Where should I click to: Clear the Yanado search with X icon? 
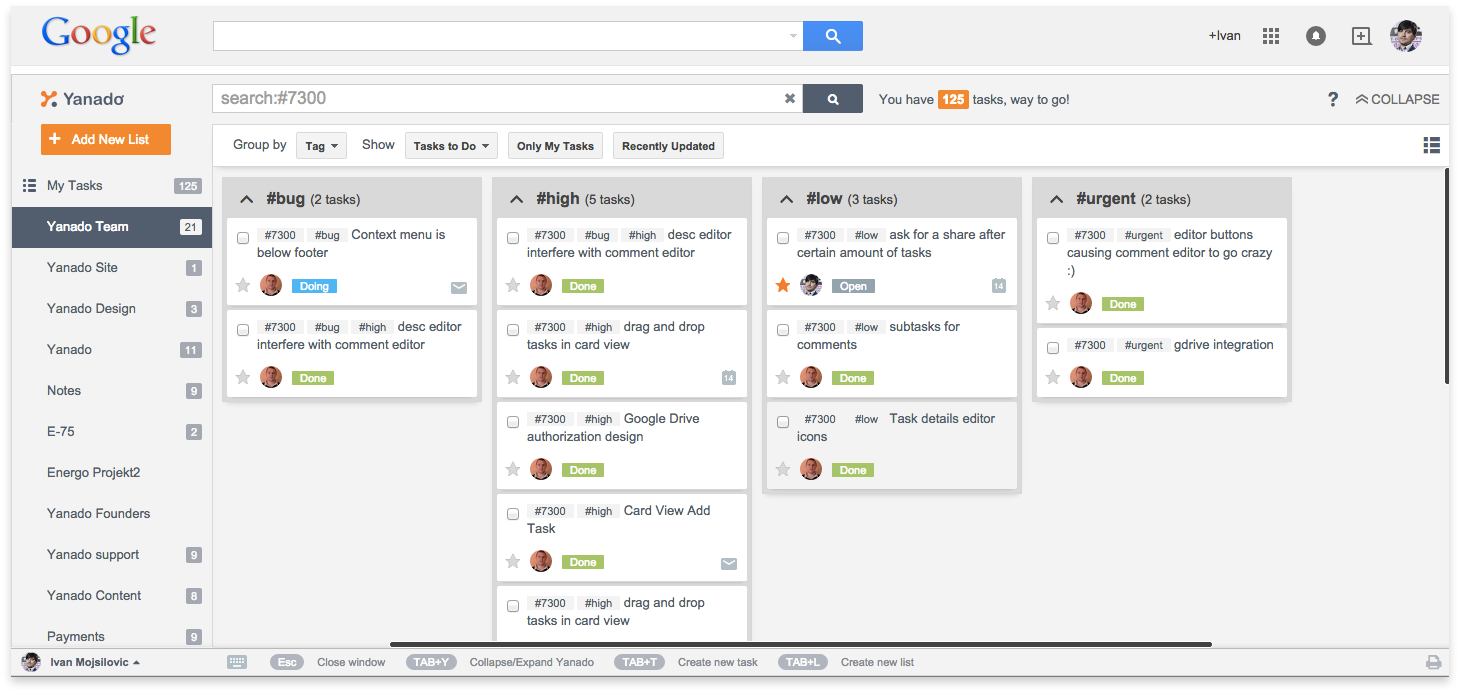click(790, 99)
